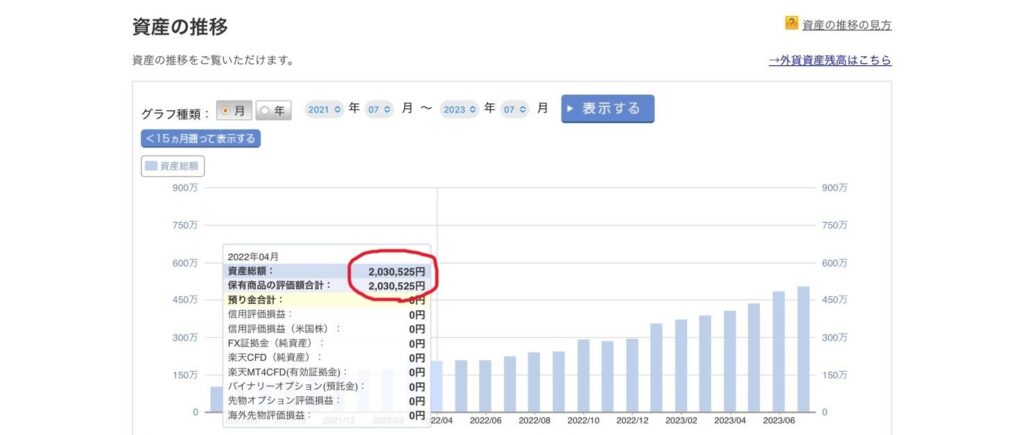Image resolution: width=1024 pixels, height=435 pixels.
Task: Switch graph type to 年 radio button
Action: [x=273, y=110]
